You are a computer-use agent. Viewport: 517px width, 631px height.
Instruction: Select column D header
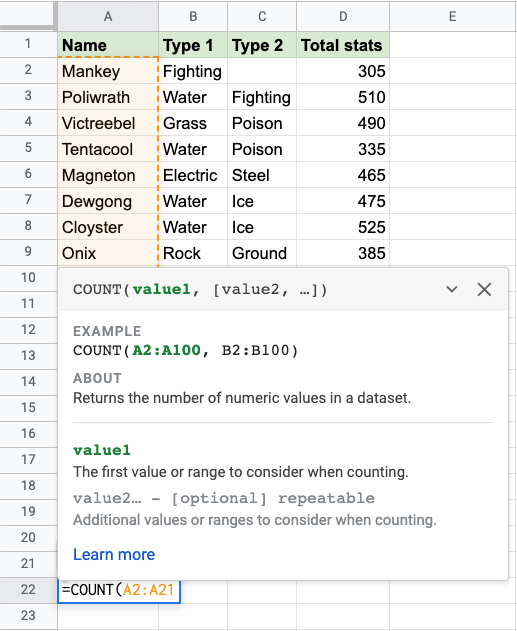(x=343, y=16)
